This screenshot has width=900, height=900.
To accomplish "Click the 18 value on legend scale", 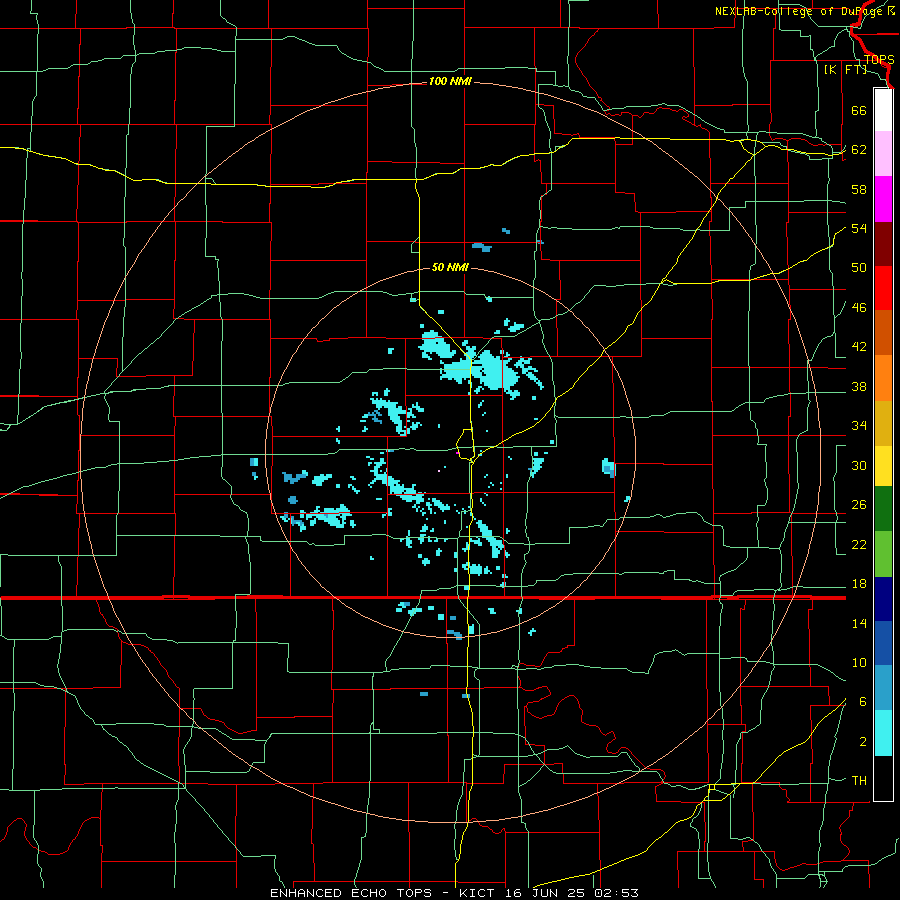I will tap(859, 584).
